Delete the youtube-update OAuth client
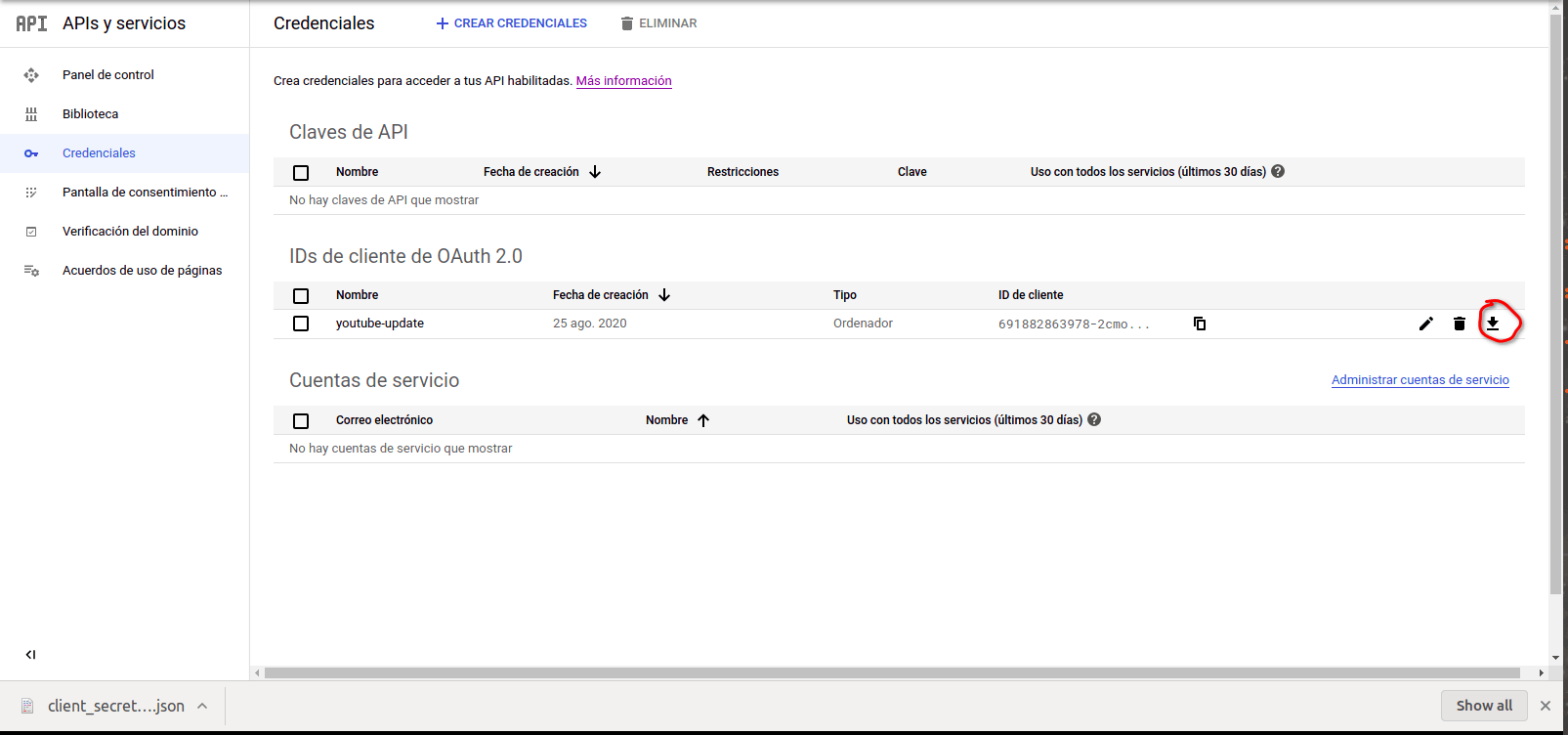1568x735 pixels. point(1459,324)
